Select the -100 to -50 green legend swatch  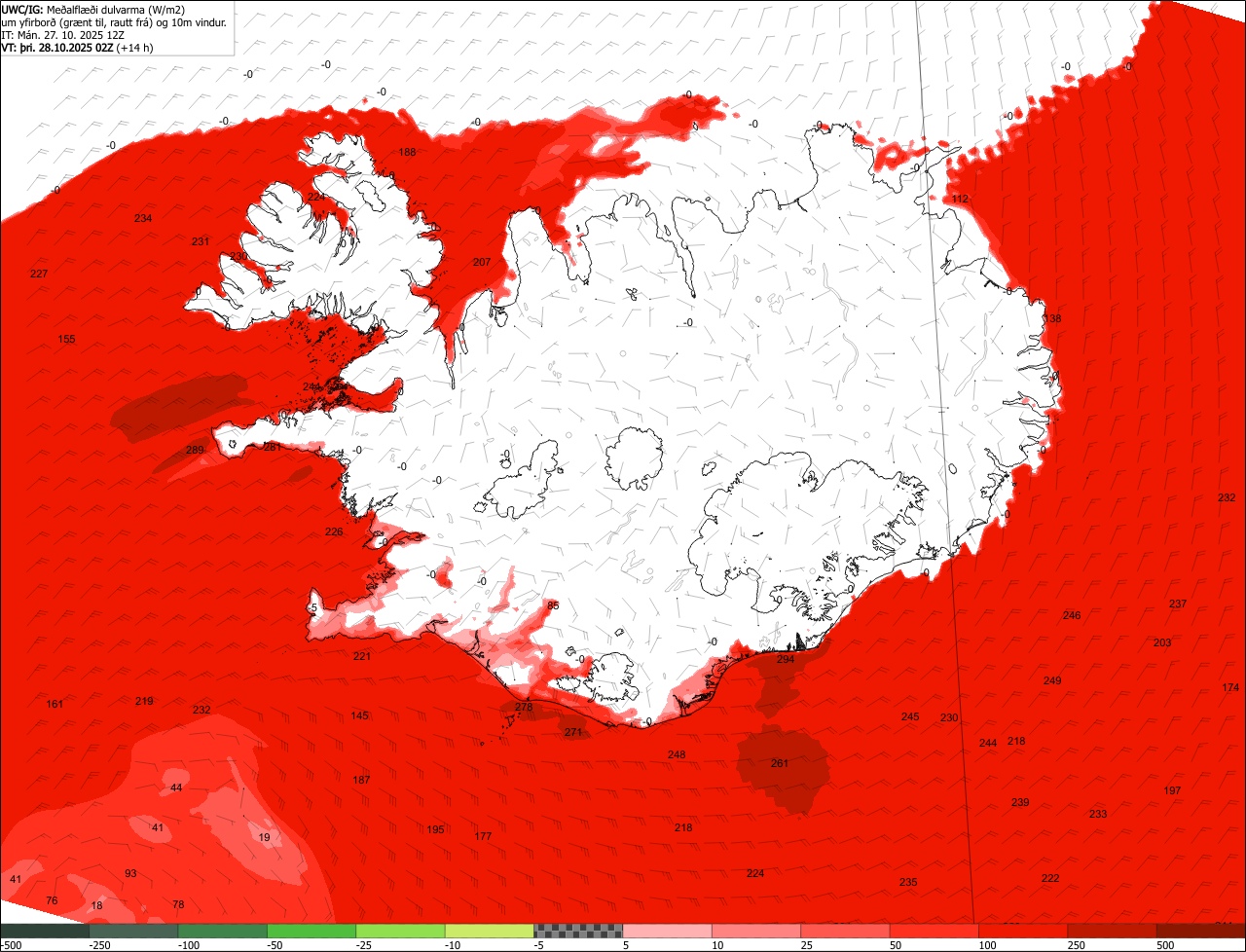tap(223, 931)
